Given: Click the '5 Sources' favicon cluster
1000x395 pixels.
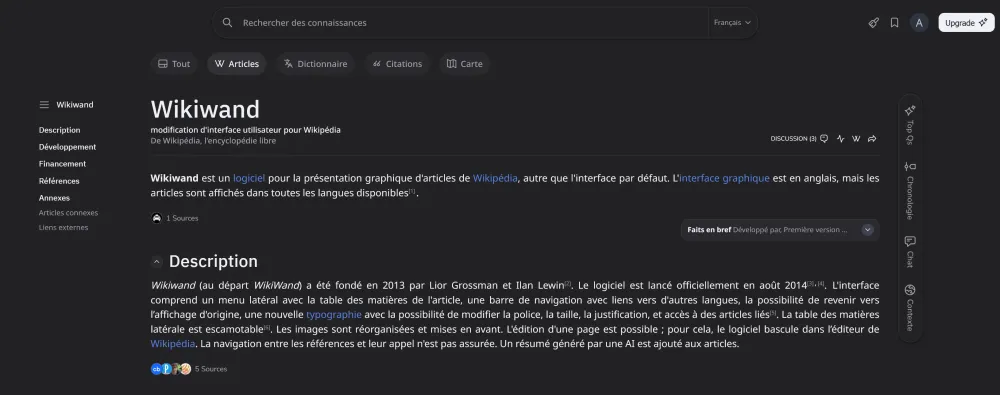Looking at the screenshot, I should point(171,369).
